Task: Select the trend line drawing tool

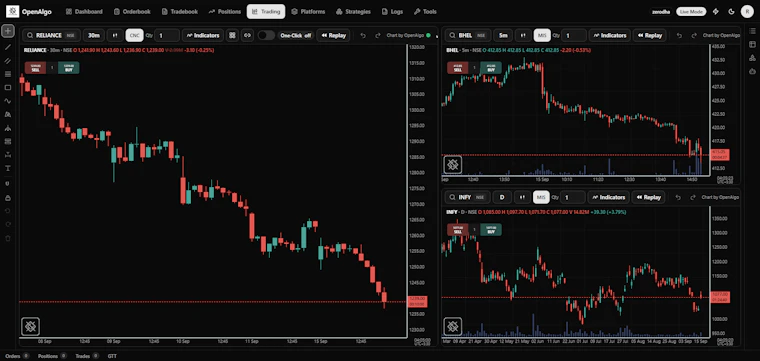Action: pos(8,47)
